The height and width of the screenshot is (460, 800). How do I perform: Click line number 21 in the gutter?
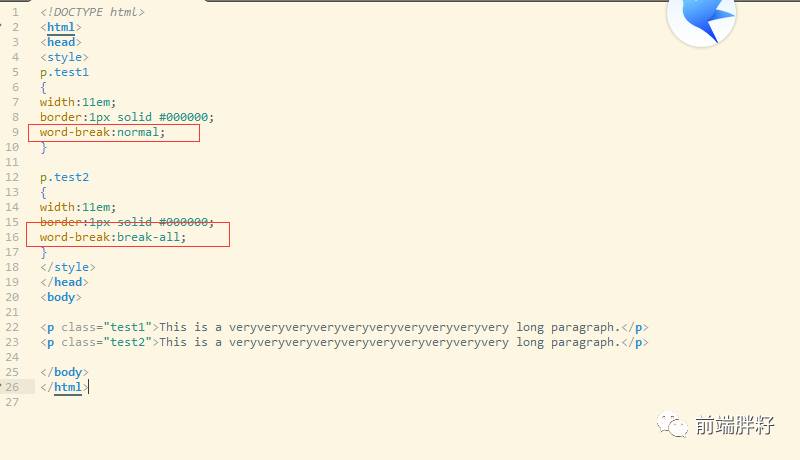click(12, 312)
